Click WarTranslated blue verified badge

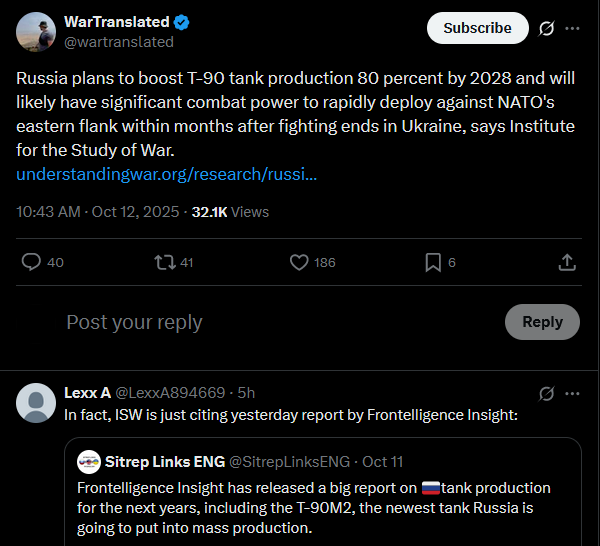[182, 22]
